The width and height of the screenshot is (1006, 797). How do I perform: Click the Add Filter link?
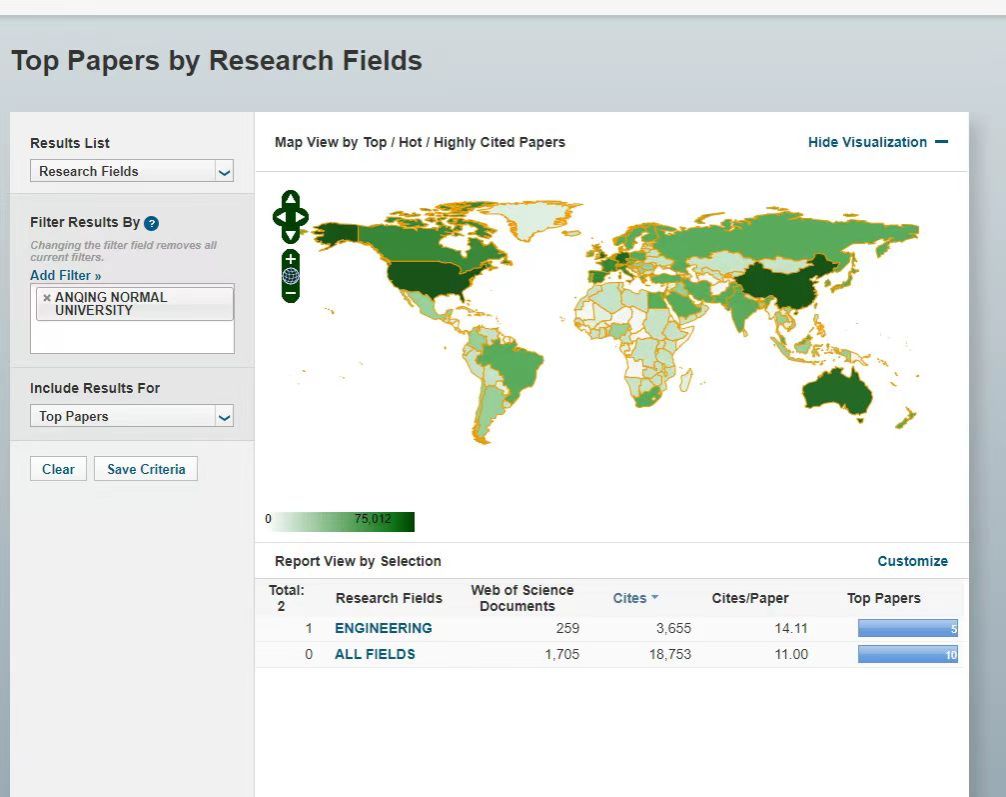tap(65, 275)
